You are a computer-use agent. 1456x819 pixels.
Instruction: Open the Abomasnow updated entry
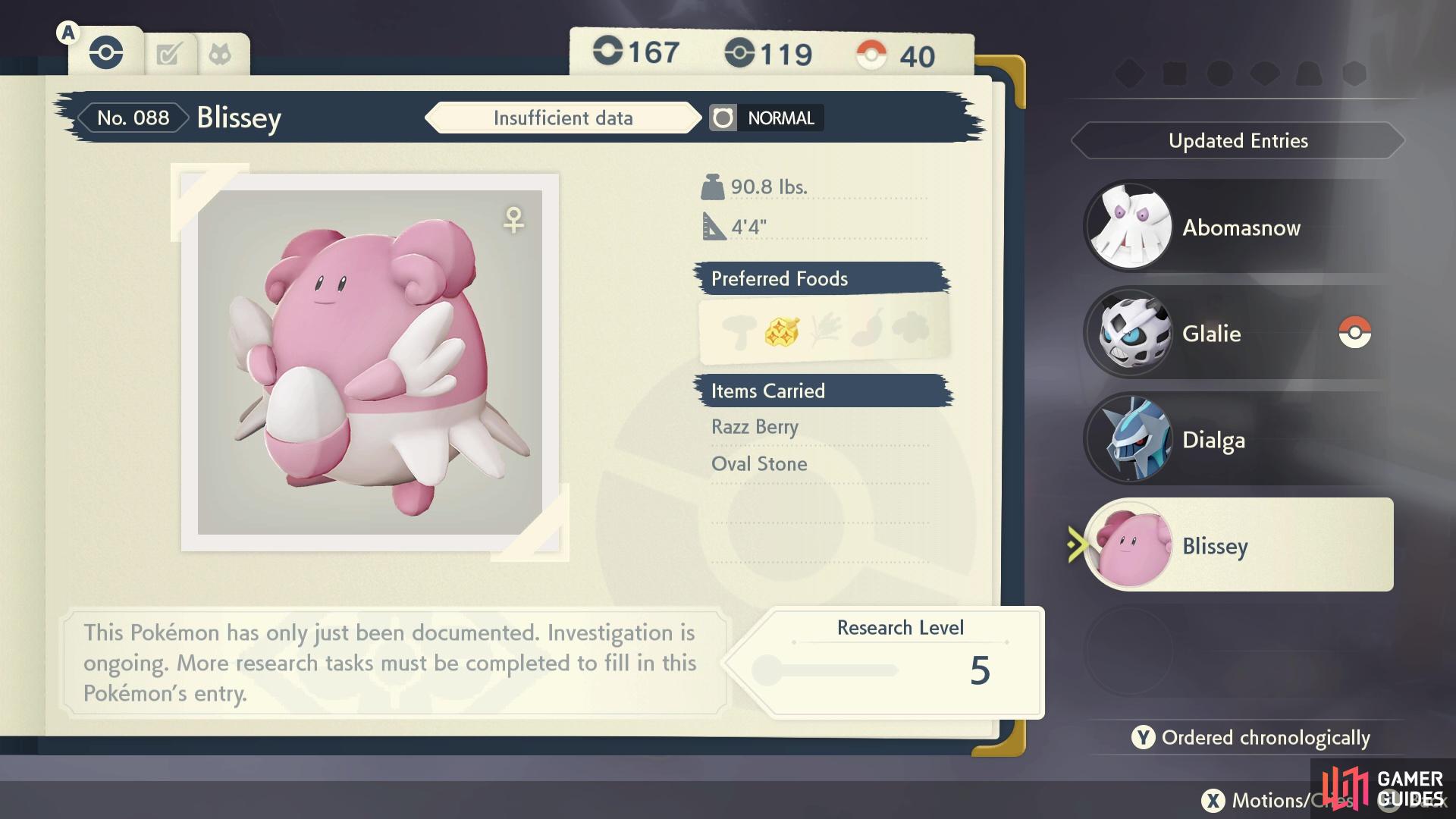[1239, 227]
